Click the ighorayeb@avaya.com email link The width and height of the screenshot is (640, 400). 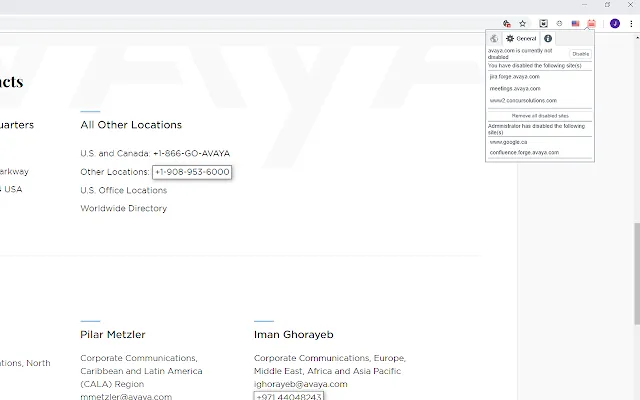click(x=300, y=384)
